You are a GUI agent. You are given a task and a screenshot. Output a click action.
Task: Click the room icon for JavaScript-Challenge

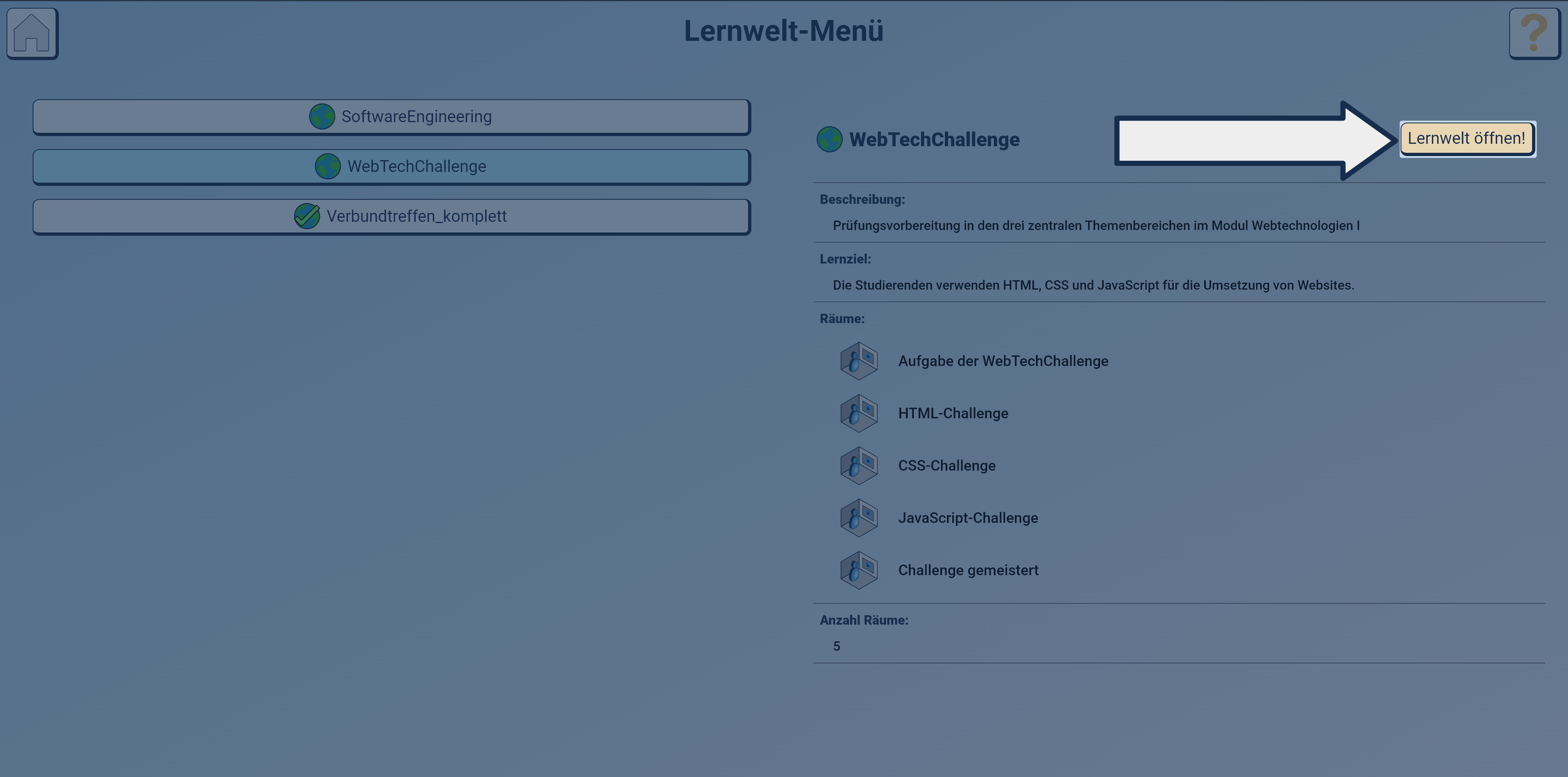point(859,518)
